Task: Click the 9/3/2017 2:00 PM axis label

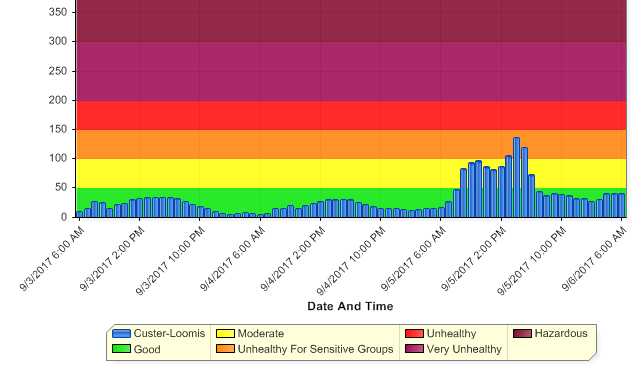Action: click(x=112, y=258)
